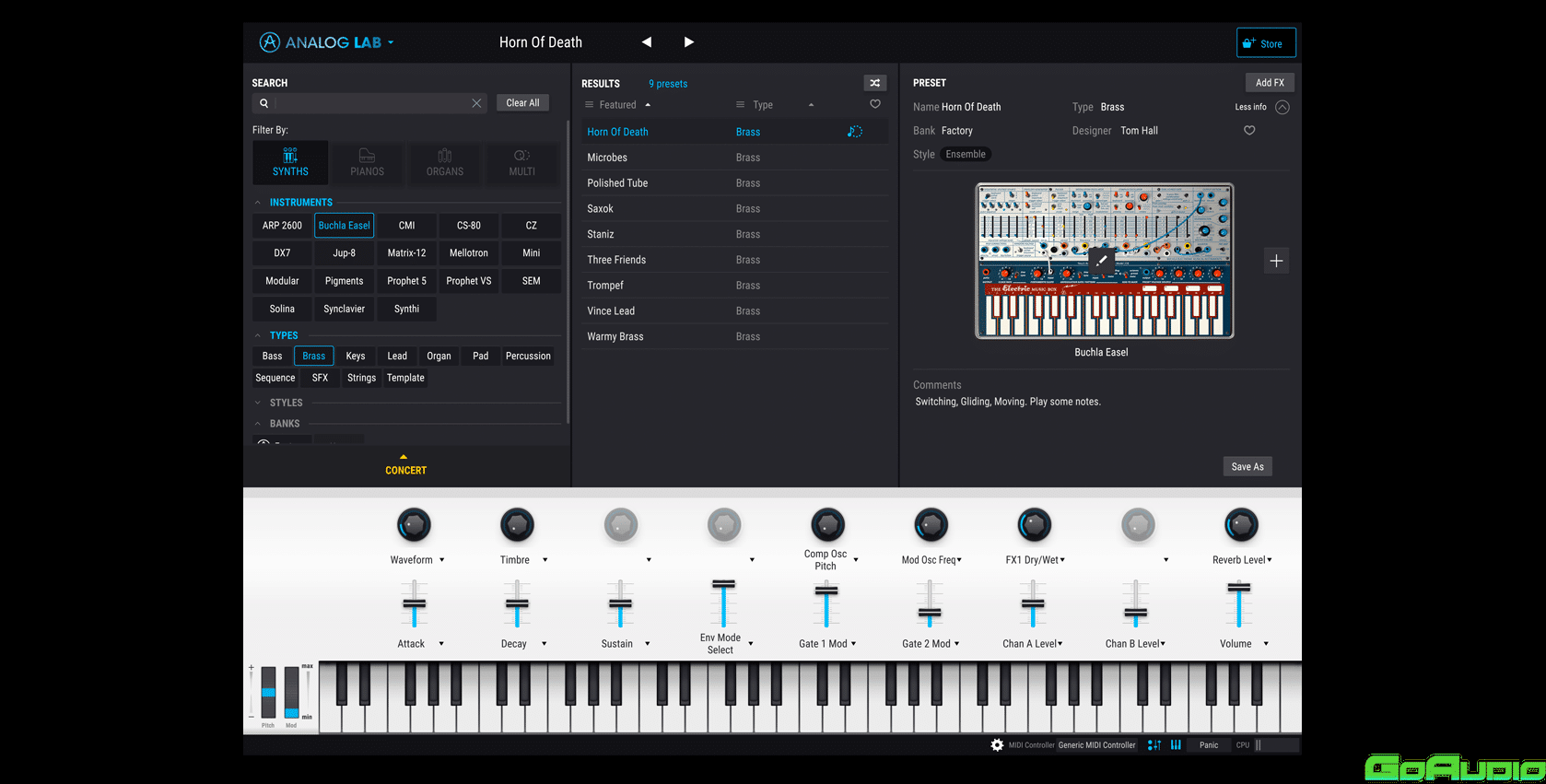Viewport: 1546px width, 784px height.
Task: Open the Store
Action: coord(1266,43)
